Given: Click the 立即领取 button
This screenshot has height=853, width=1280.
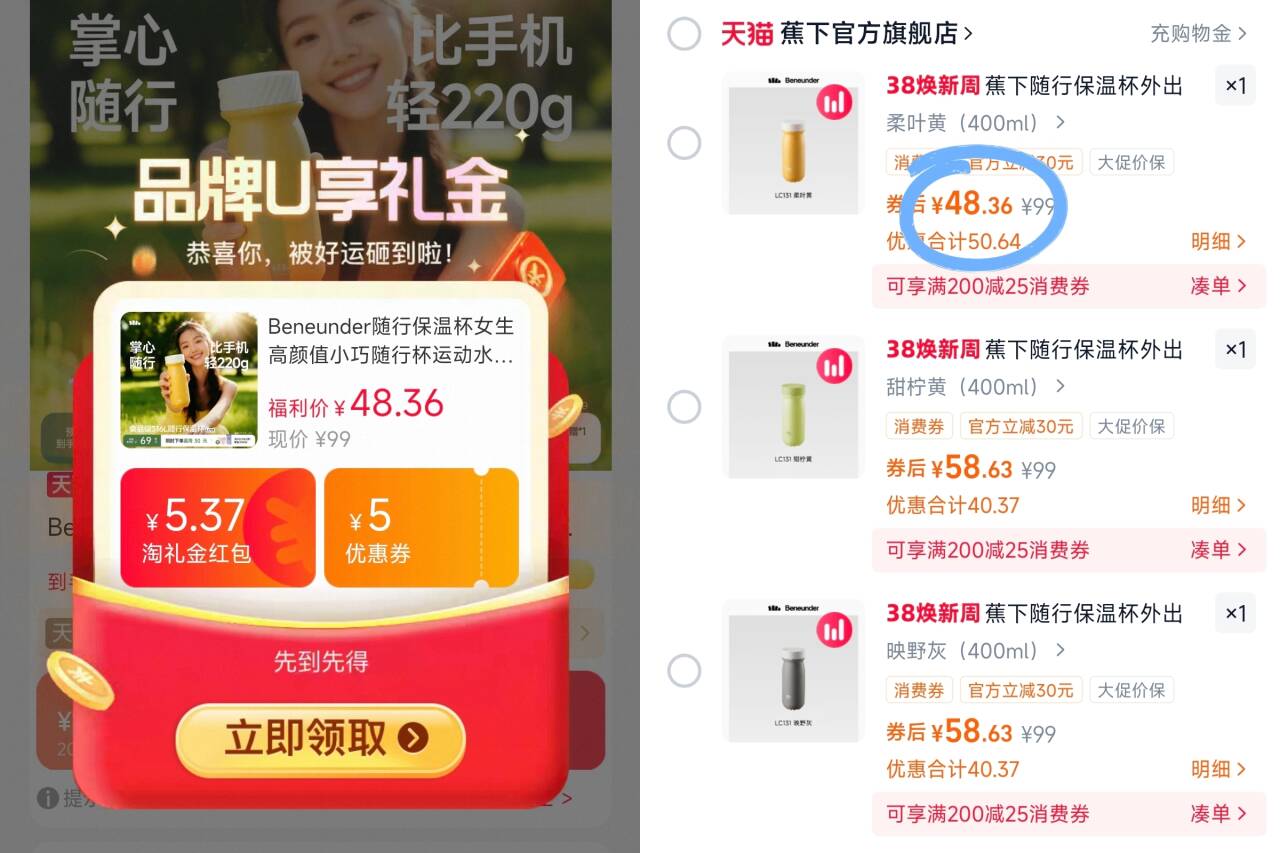Looking at the screenshot, I should click(x=321, y=739).
